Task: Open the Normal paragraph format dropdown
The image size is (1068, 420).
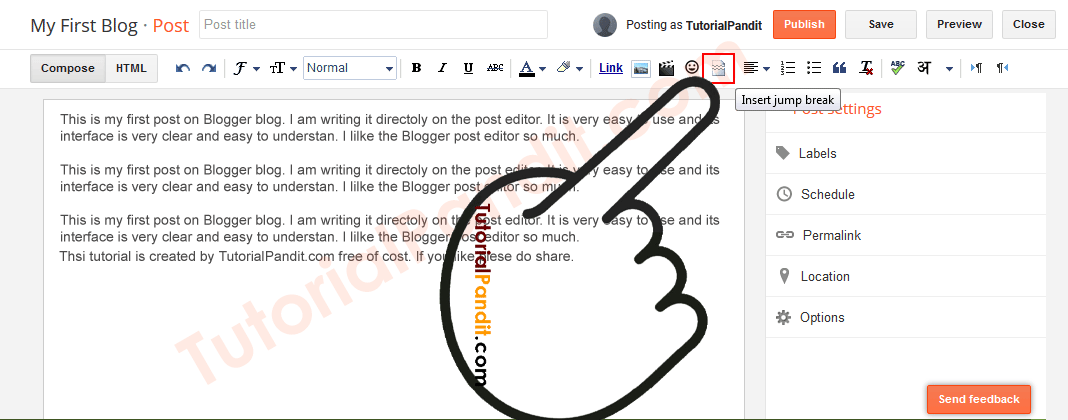Action: pos(350,68)
